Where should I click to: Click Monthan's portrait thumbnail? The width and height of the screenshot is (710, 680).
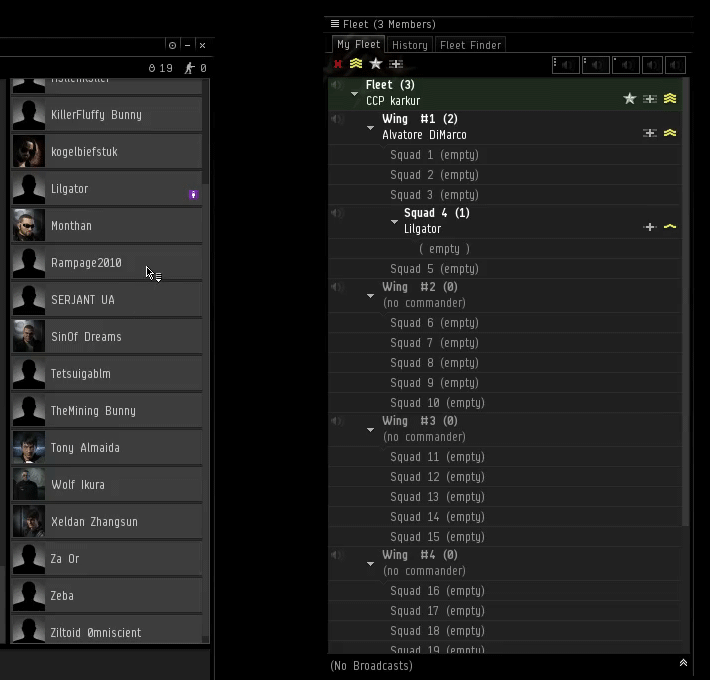tap(29, 225)
